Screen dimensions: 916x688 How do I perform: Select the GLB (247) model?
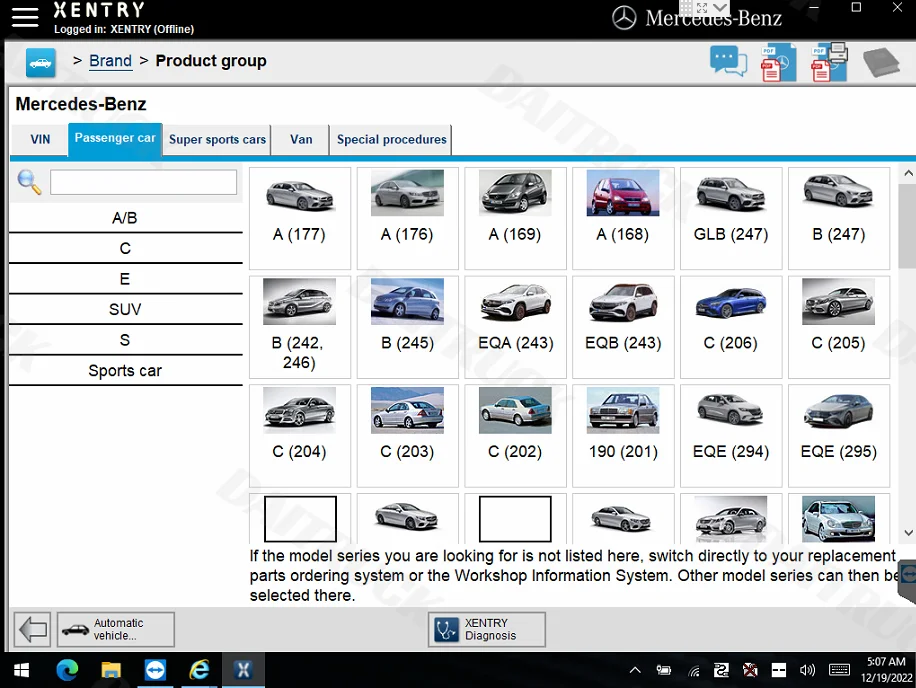click(731, 218)
